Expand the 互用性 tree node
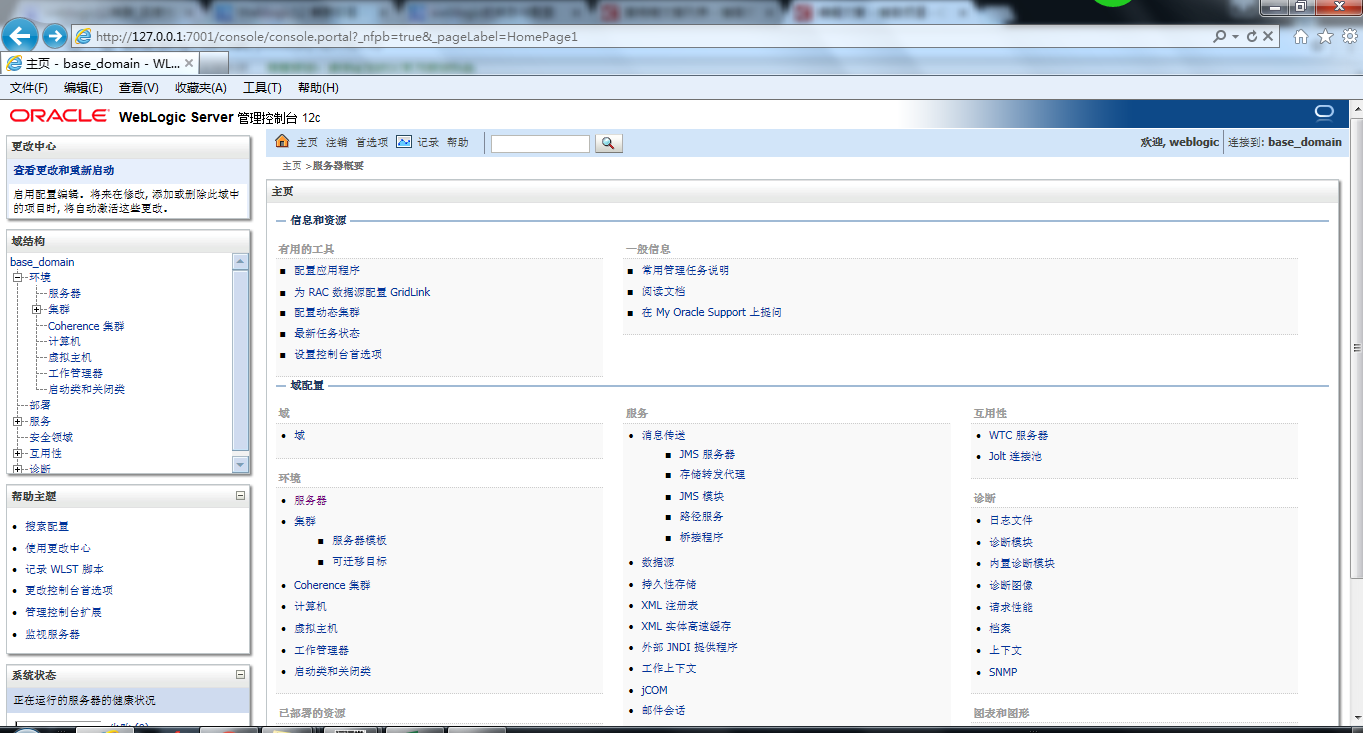The height and width of the screenshot is (733, 1363). [17, 453]
